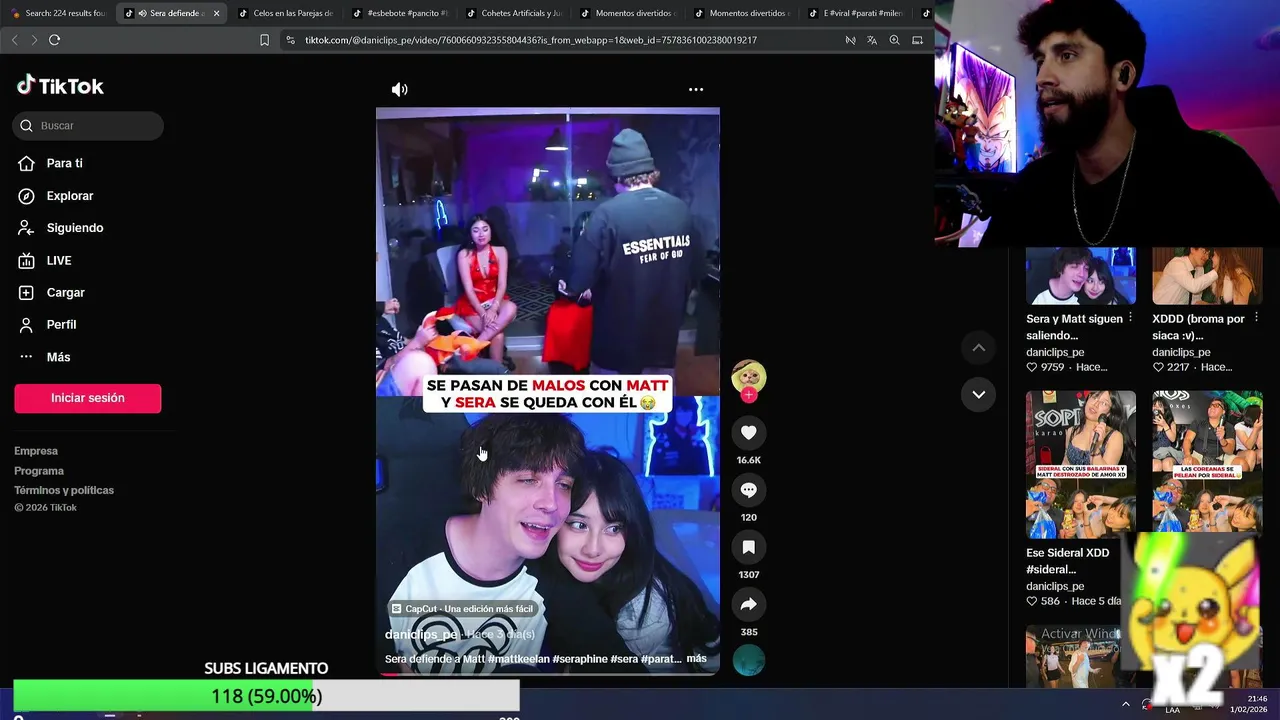Open site information icon in address bar

coord(290,40)
